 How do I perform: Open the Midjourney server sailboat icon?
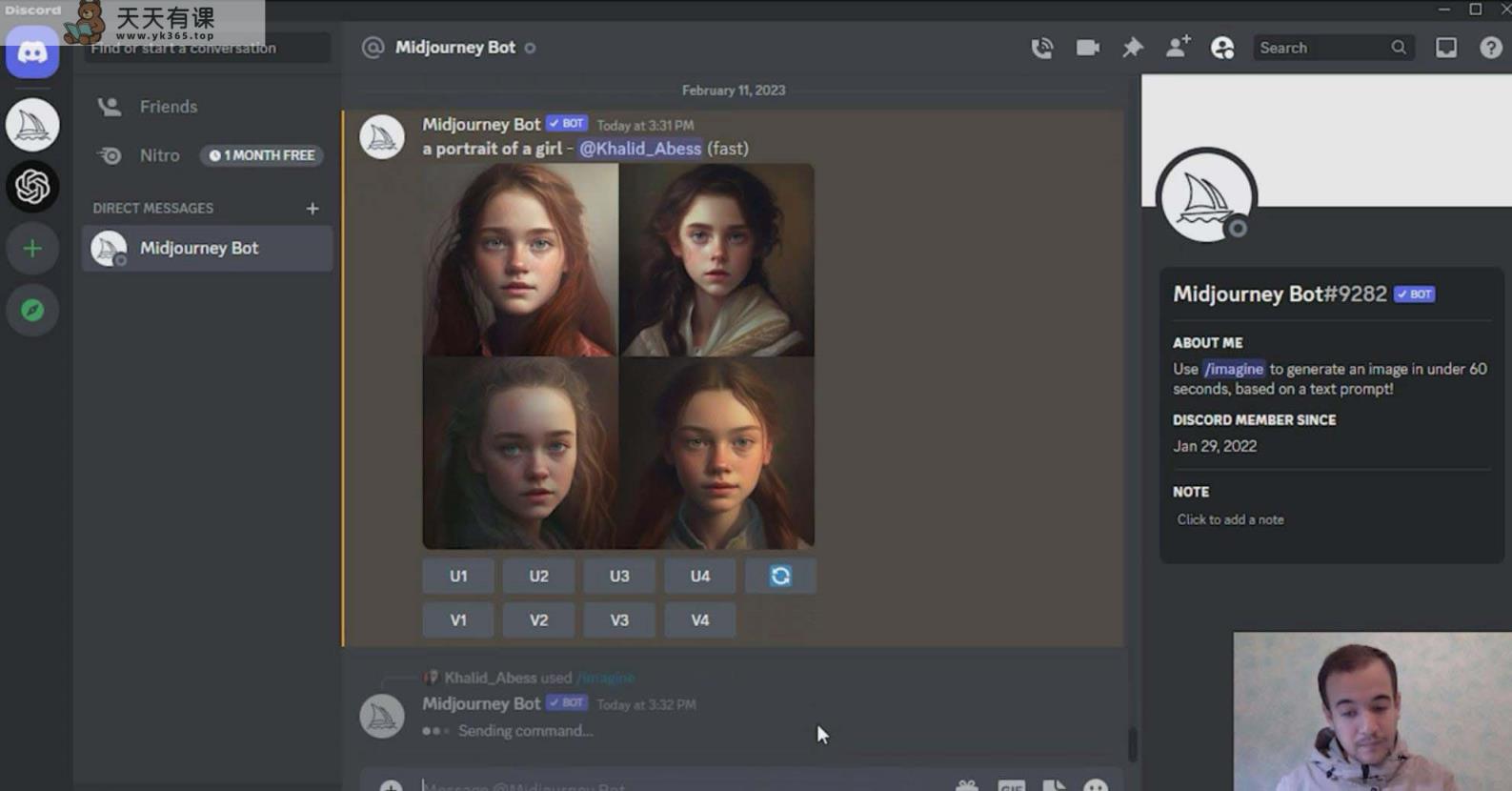coord(32,124)
